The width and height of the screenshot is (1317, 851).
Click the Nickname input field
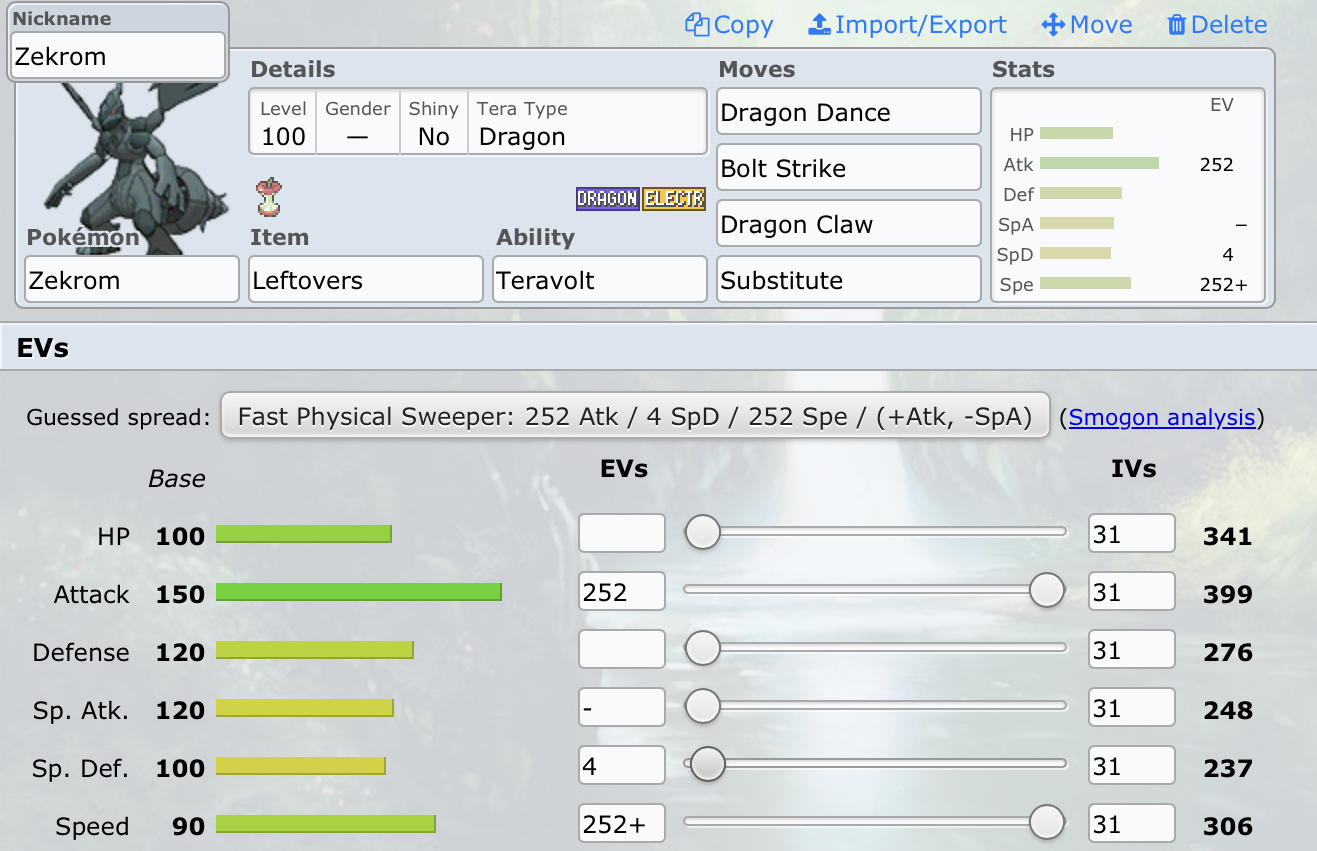coord(118,56)
